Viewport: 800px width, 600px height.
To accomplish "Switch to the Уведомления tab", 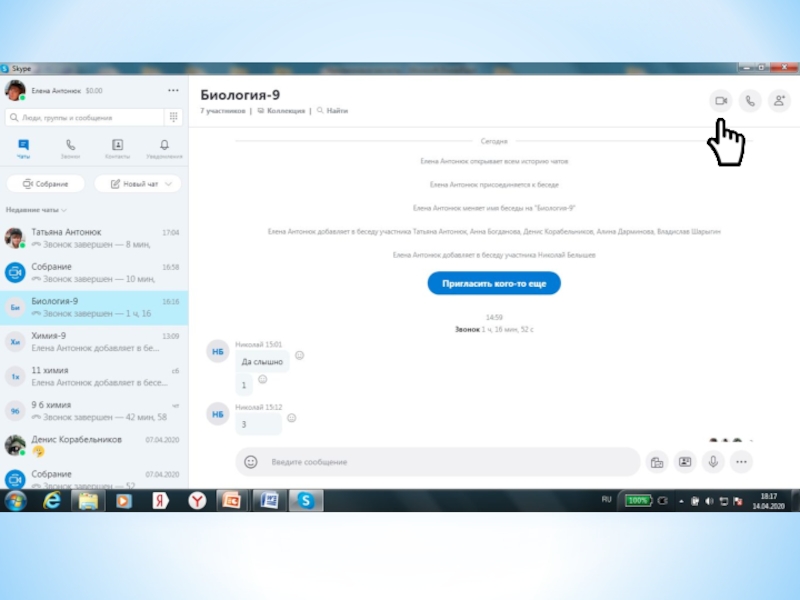I will (x=164, y=148).
